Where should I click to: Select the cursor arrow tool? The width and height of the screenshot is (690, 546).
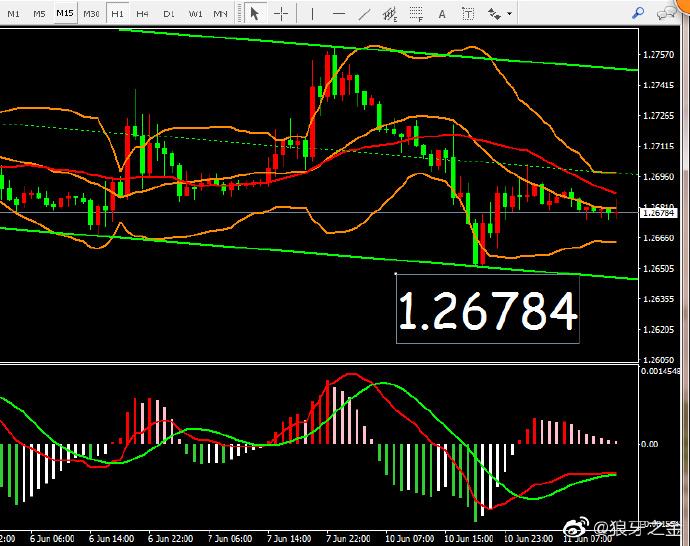click(255, 14)
